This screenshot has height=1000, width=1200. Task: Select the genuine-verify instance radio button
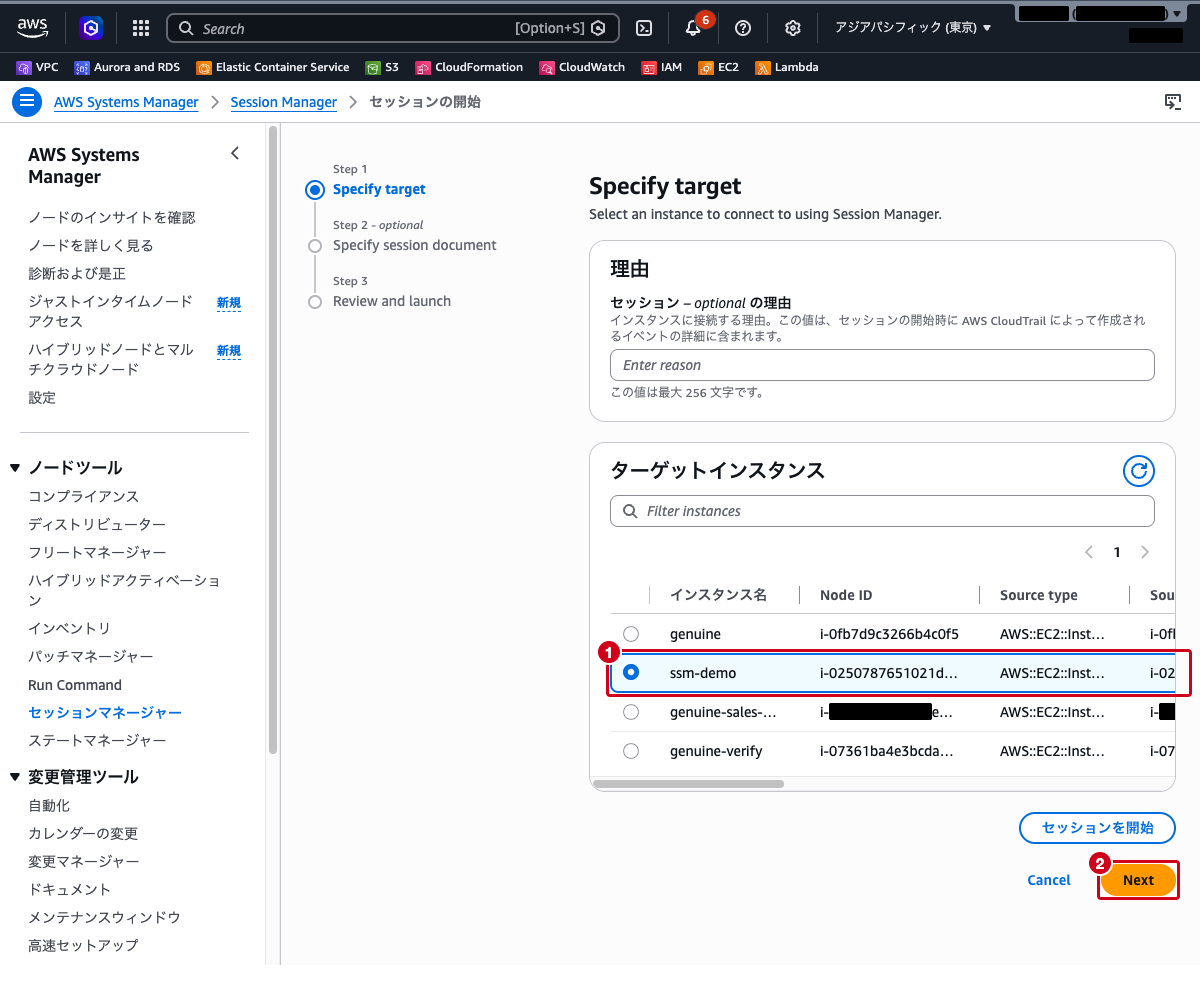[631, 751]
